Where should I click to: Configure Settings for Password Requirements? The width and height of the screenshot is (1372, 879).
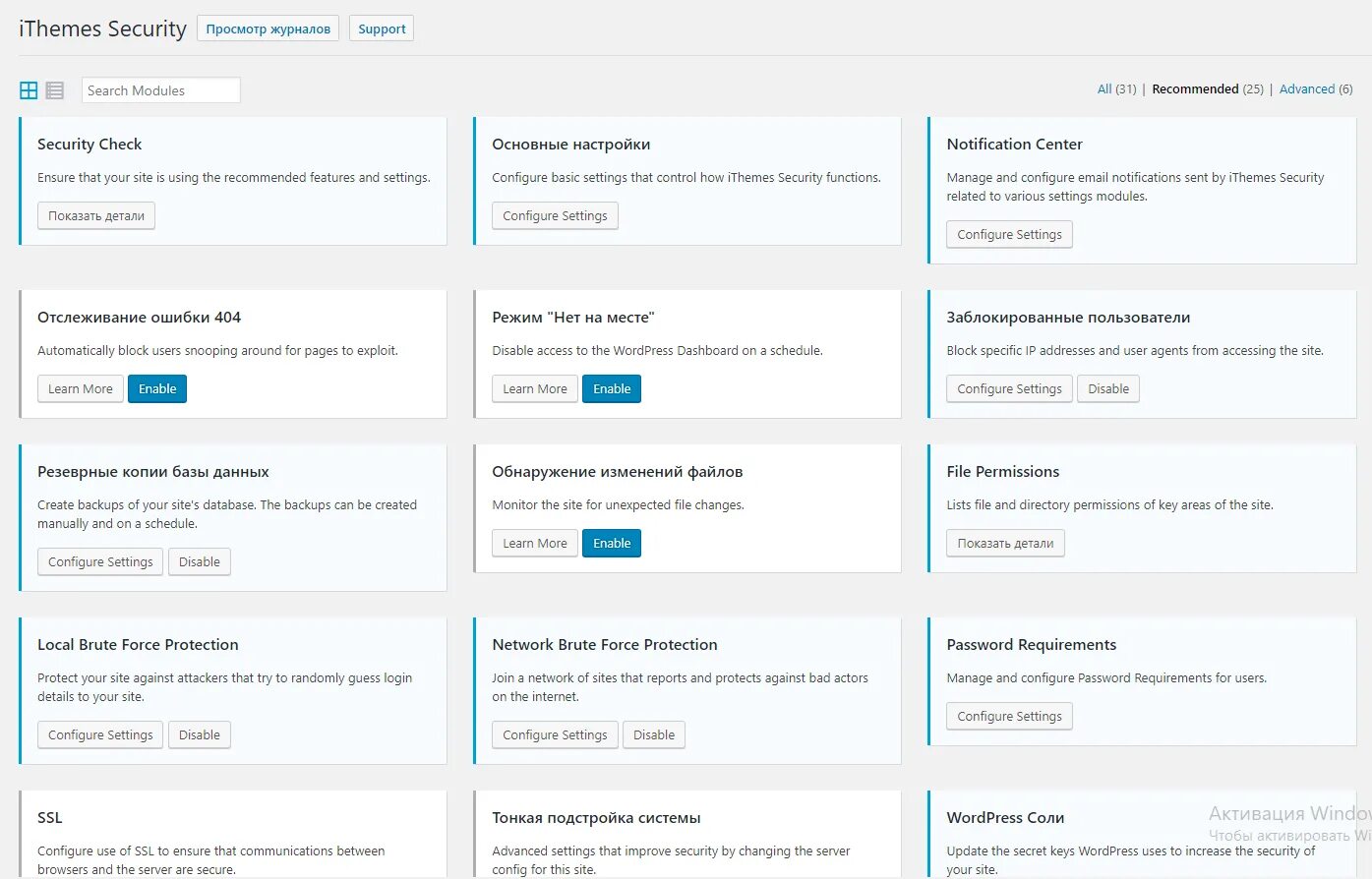pos(1009,717)
